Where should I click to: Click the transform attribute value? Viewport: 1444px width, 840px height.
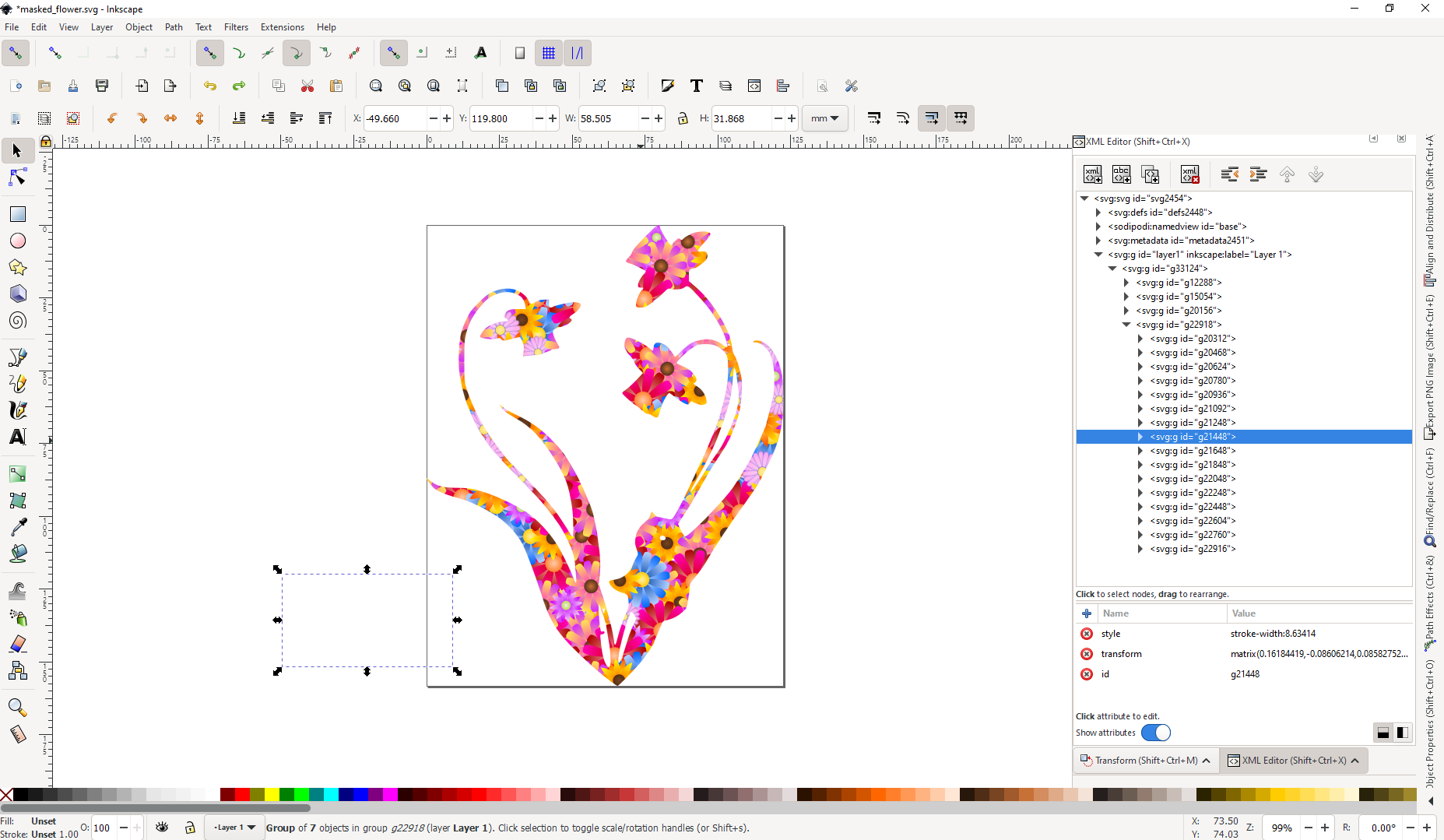(x=1319, y=654)
